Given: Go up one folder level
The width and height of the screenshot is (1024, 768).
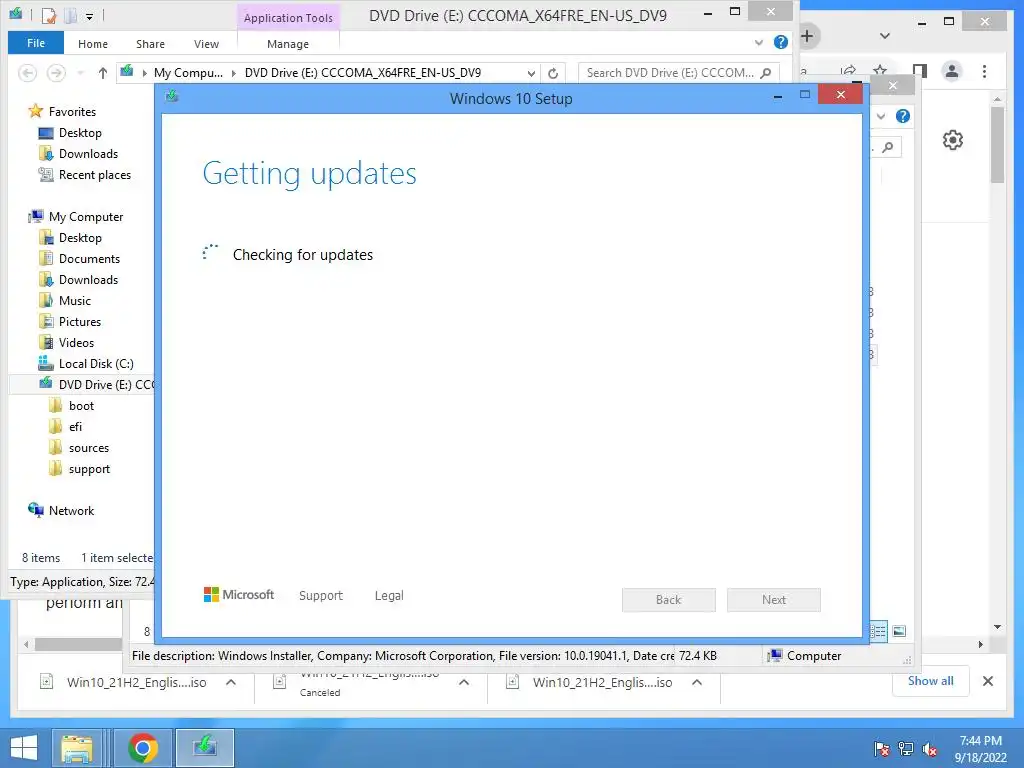Looking at the screenshot, I should point(103,72).
